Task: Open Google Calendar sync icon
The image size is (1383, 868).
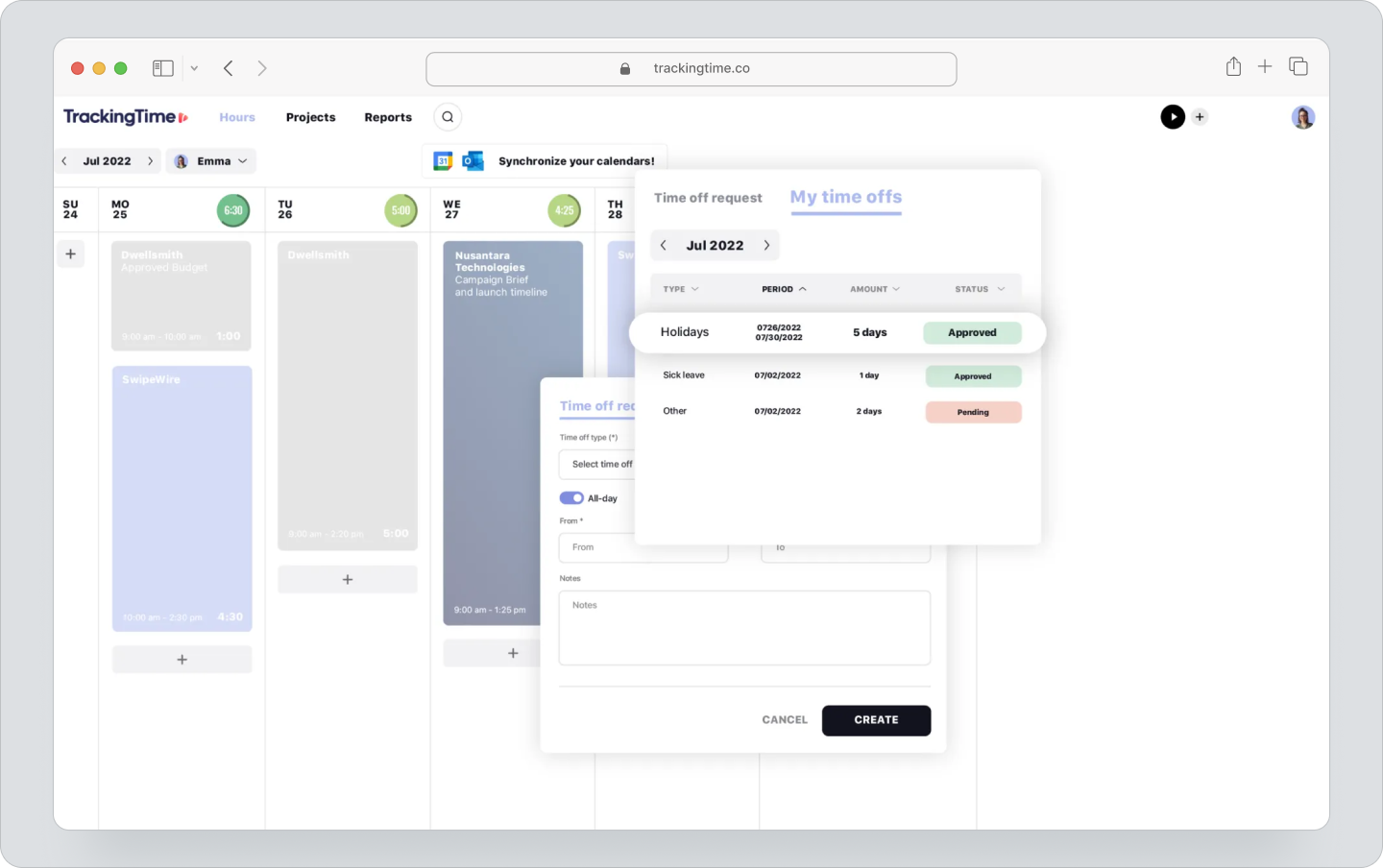Action: (443, 160)
